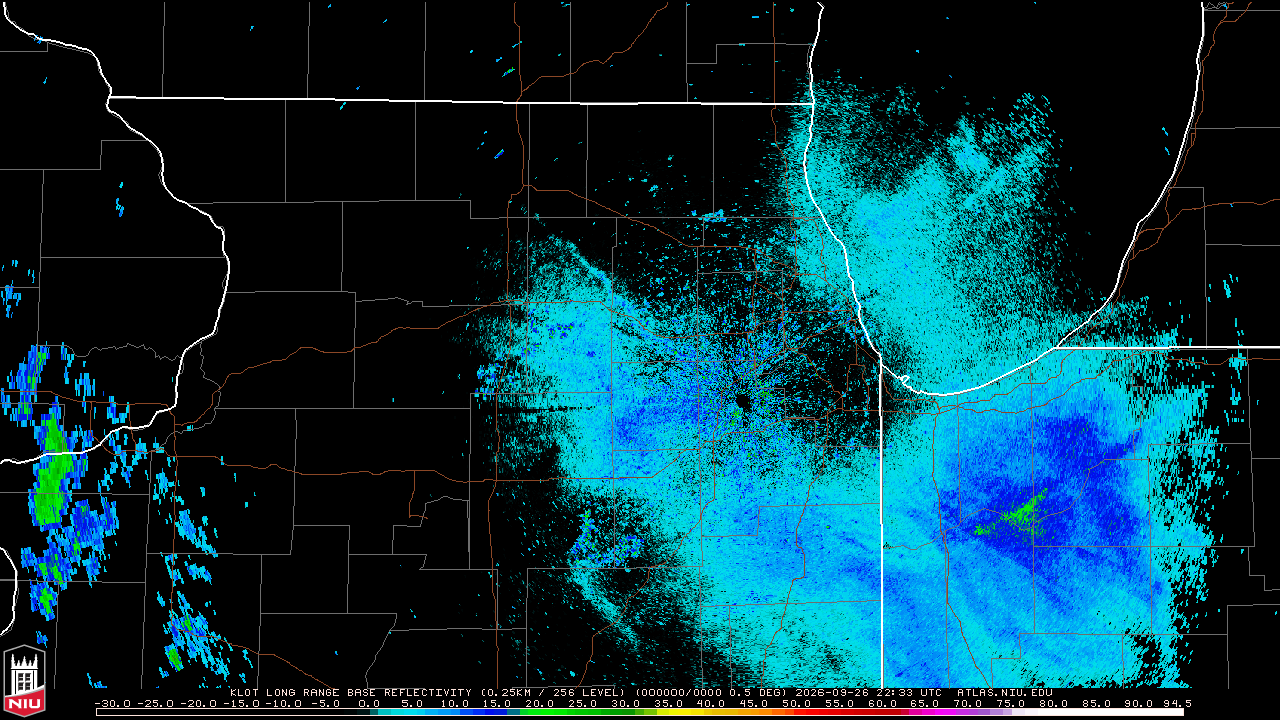Click the NIU castle logo

tap(23, 683)
